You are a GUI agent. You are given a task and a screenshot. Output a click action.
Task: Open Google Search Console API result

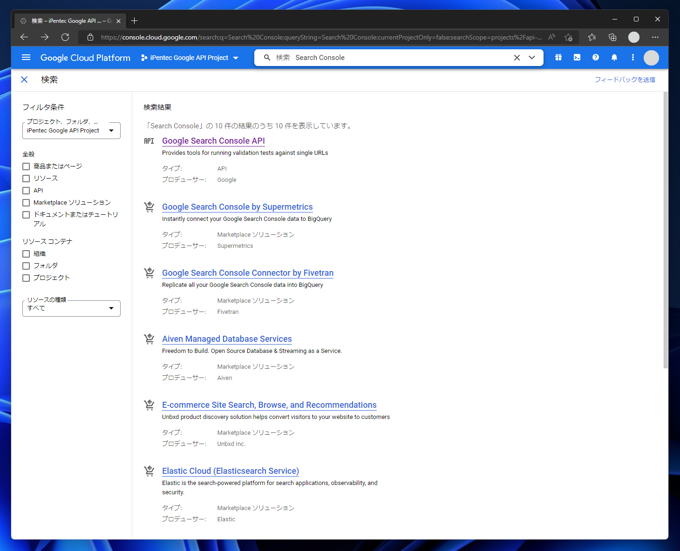(213, 141)
